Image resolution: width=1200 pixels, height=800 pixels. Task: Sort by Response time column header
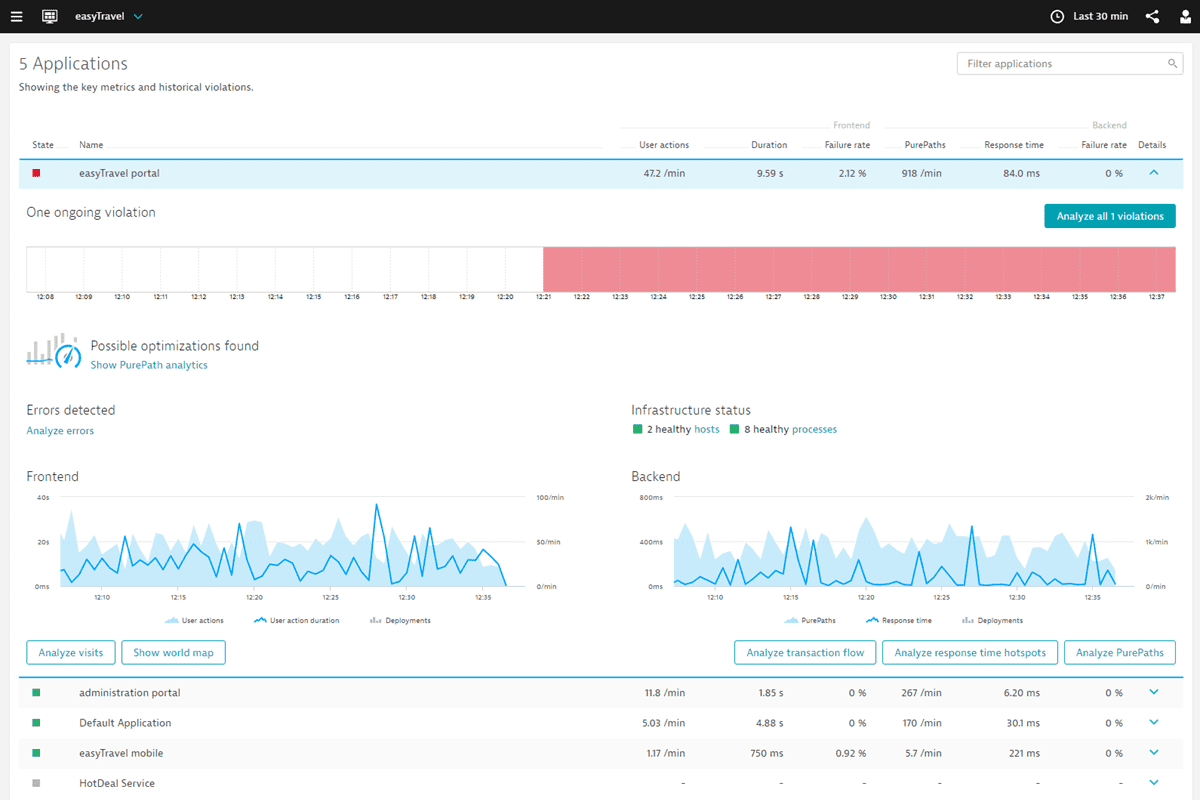[x=1014, y=145]
